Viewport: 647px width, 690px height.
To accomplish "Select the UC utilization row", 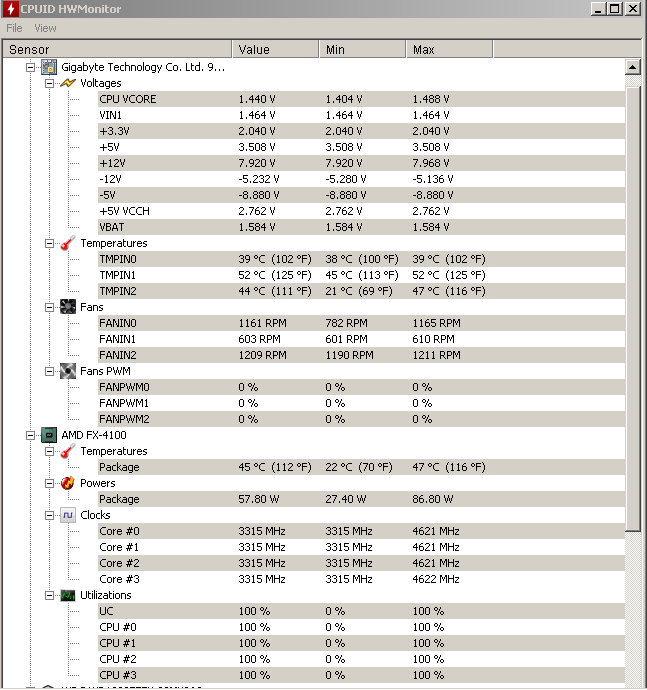I will coord(361,611).
